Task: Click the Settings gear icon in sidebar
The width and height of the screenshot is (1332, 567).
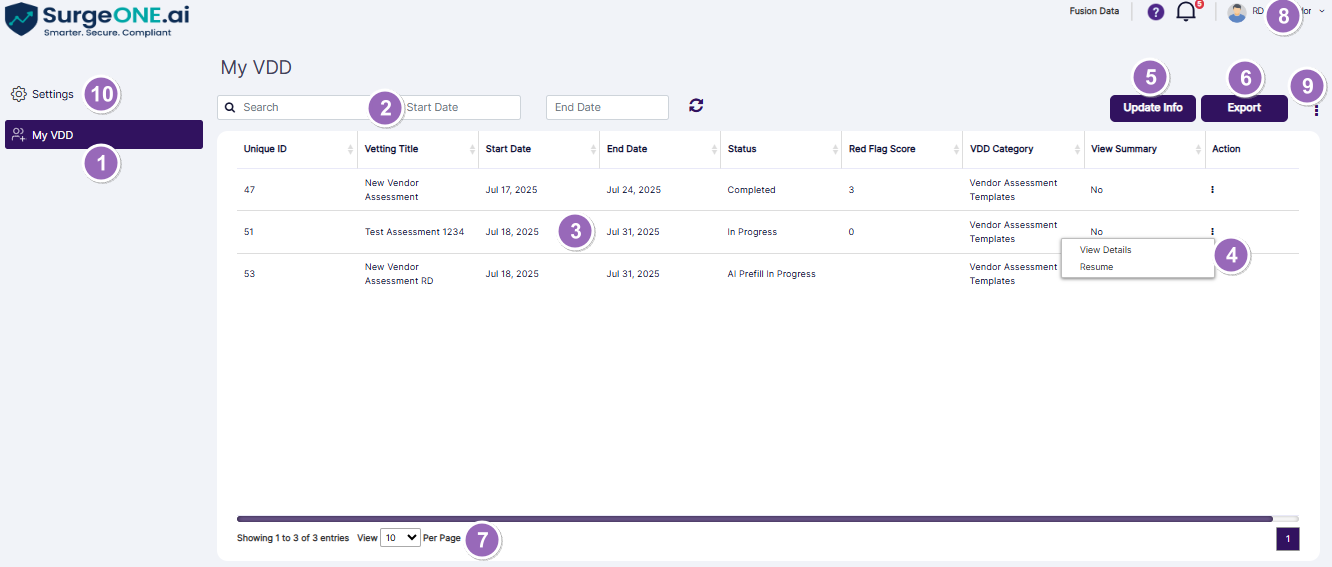Action: click(19, 94)
